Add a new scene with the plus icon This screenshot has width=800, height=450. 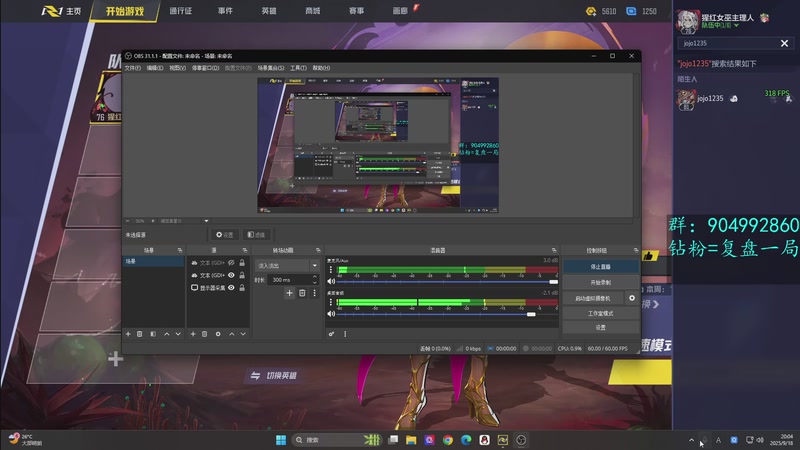(x=128, y=334)
